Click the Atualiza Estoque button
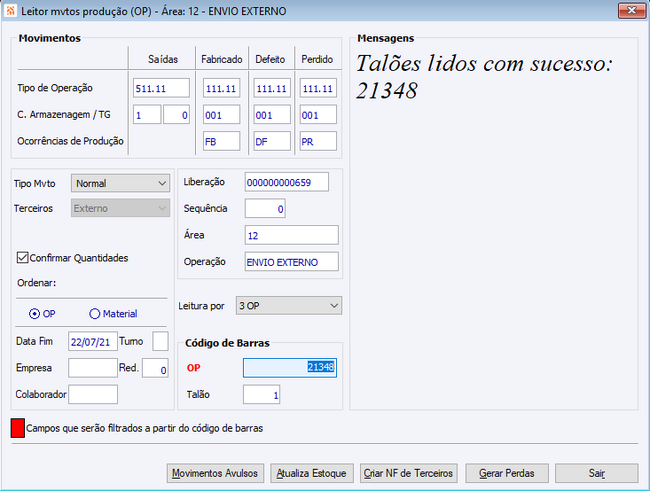 312,473
